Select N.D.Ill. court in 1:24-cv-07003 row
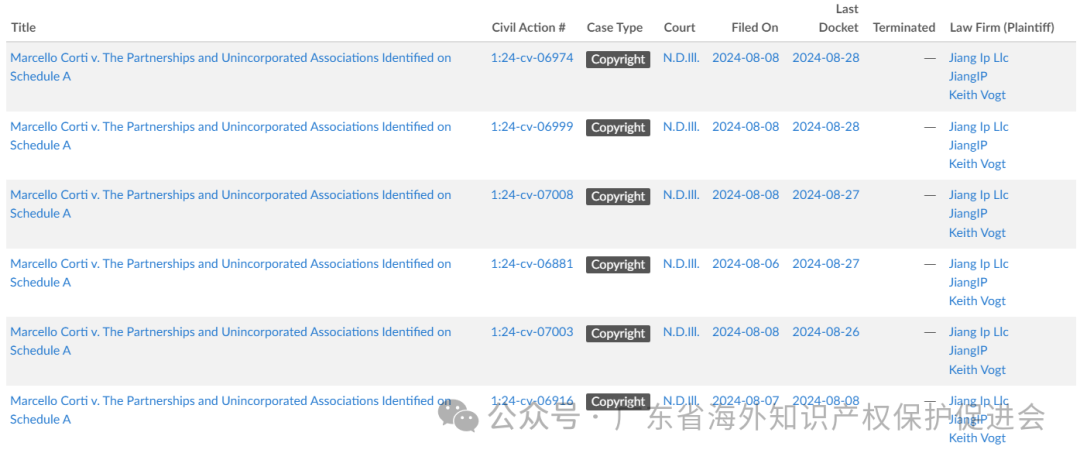1080x460 pixels. (681, 332)
